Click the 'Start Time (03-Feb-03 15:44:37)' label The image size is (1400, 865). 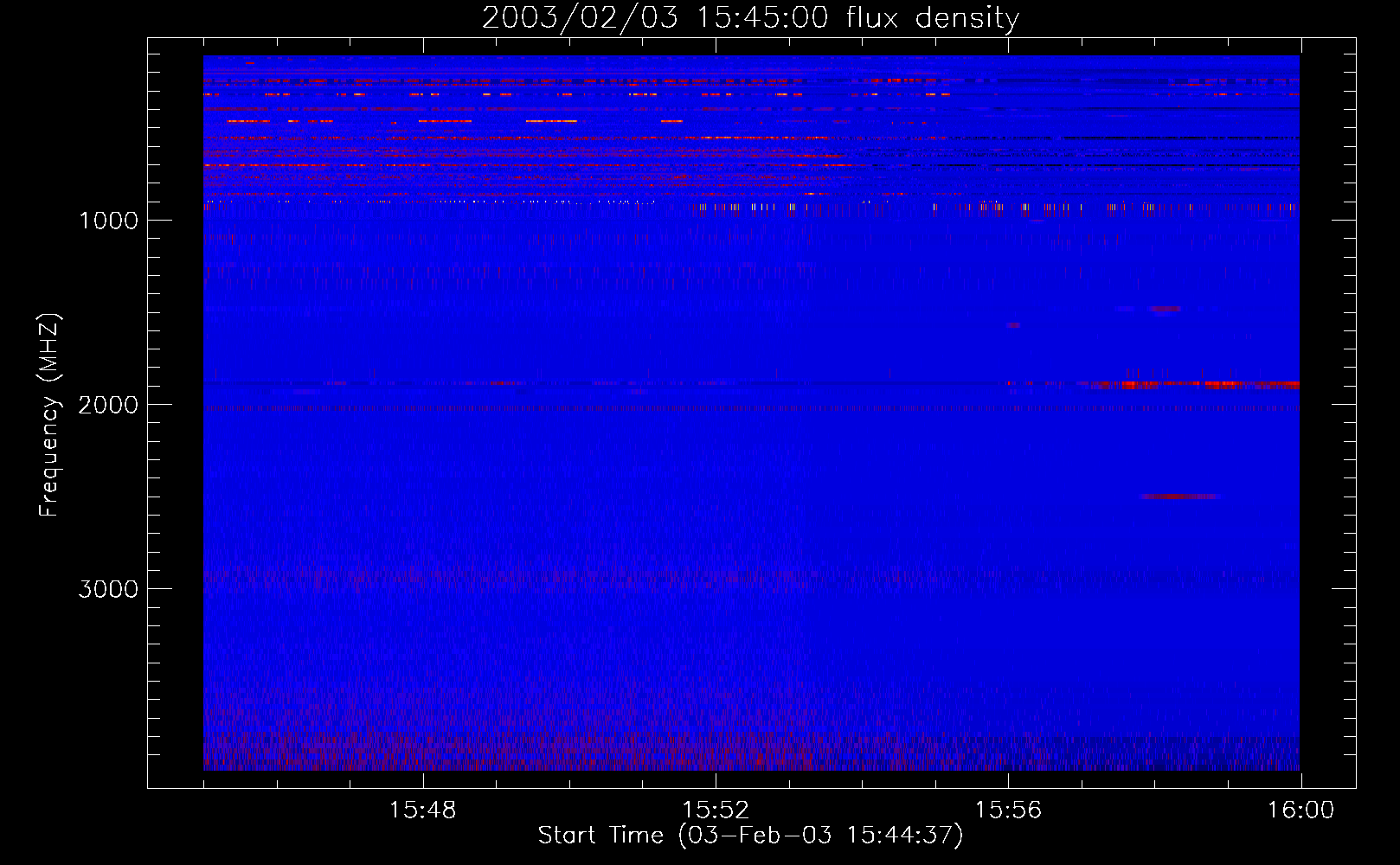[x=750, y=836]
